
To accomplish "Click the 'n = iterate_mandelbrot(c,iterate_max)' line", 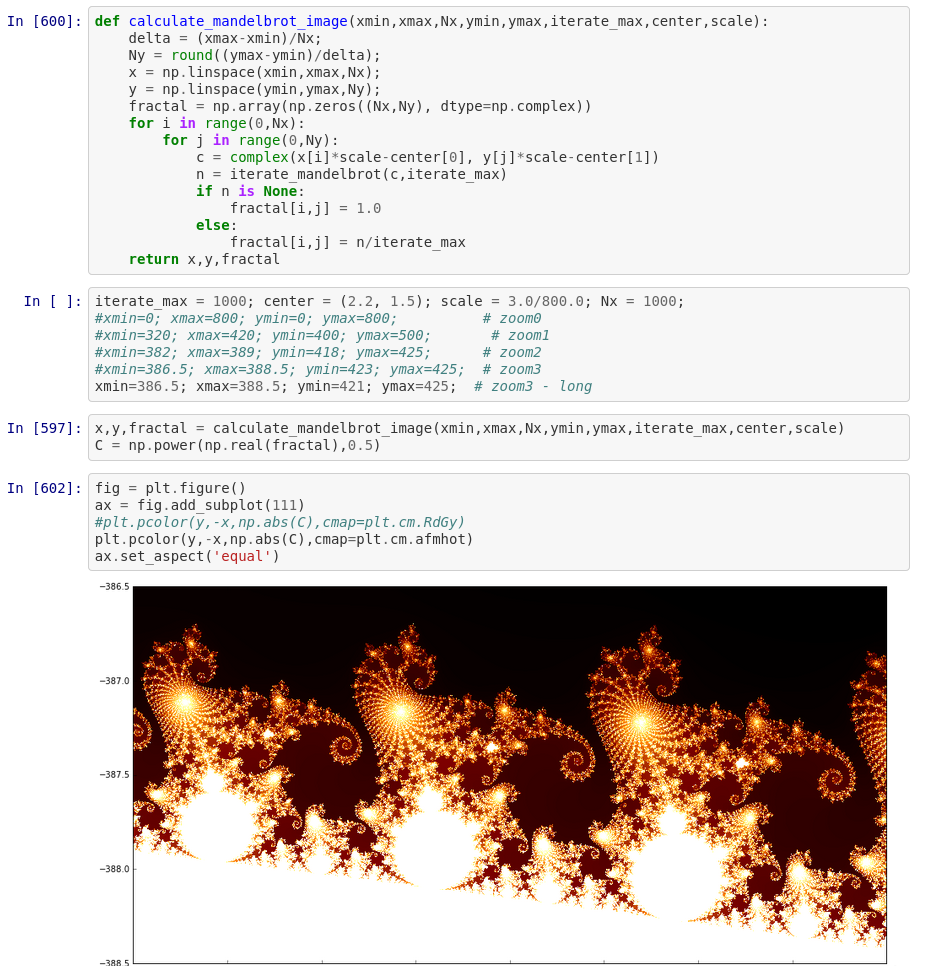I will point(351,174).
